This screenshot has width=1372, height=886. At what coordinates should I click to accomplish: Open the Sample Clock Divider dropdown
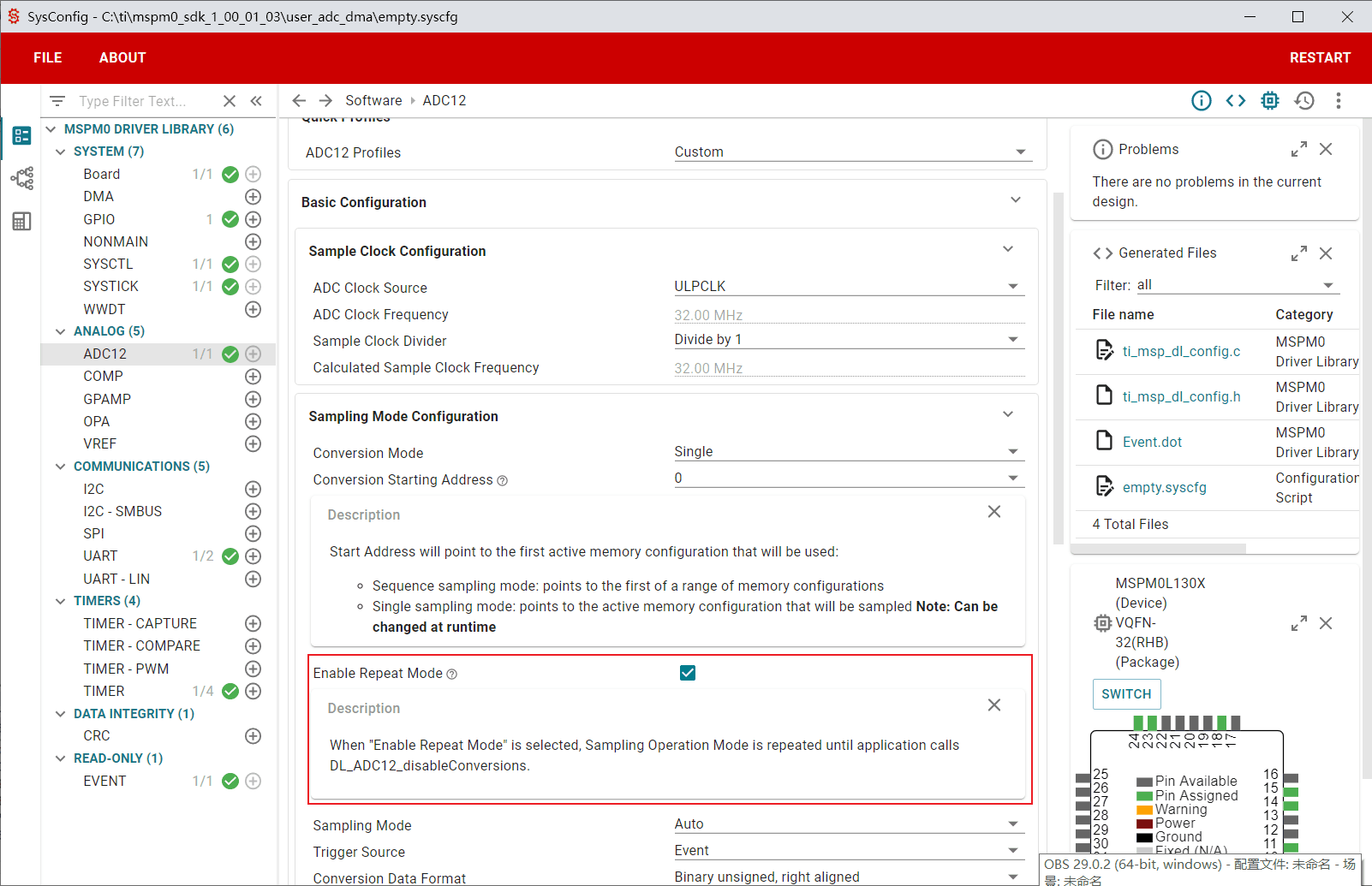tap(850, 339)
